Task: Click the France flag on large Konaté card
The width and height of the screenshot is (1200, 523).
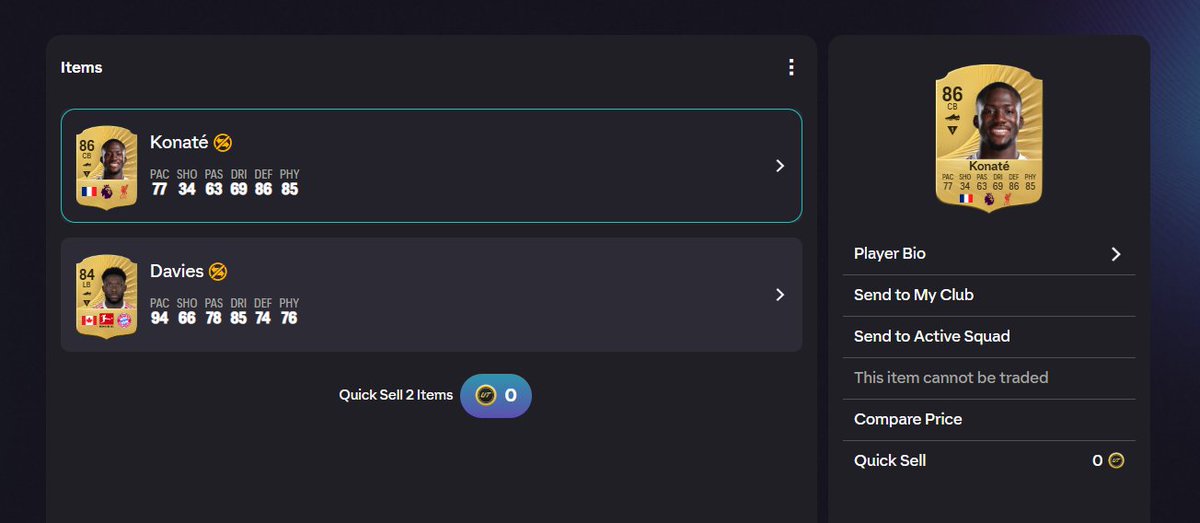Action: click(x=966, y=199)
